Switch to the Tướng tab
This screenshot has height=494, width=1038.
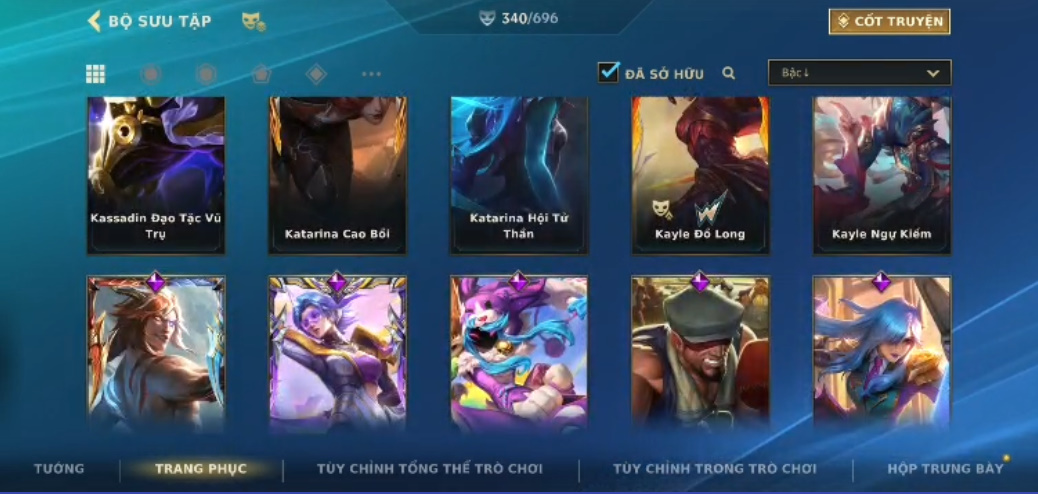[60, 469]
